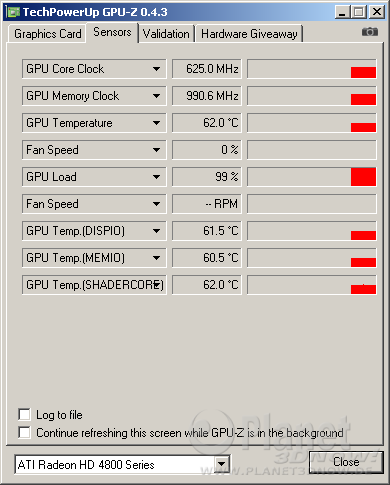The height and width of the screenshot is (485, 390).
Task: Open the ATI Radeon HD 4800 Series selector
Action: pyautogui.click(x=122, y=464)
